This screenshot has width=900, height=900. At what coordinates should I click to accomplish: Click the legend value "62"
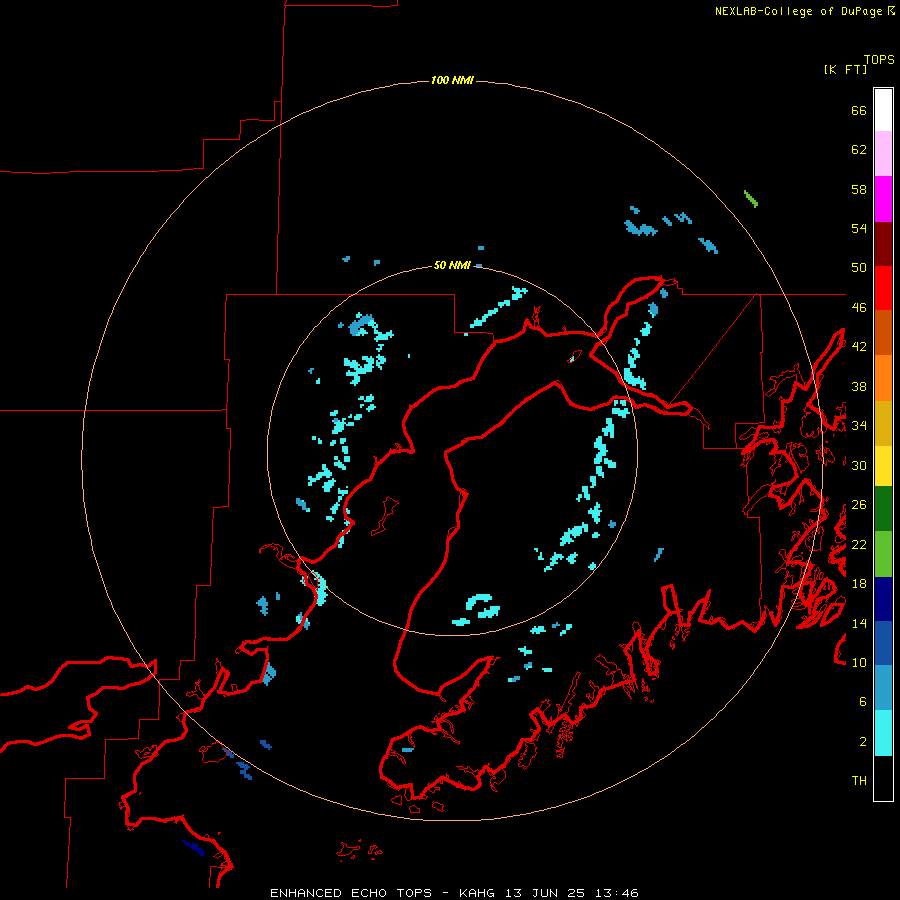pyautogui.click(x=859, y=150)
